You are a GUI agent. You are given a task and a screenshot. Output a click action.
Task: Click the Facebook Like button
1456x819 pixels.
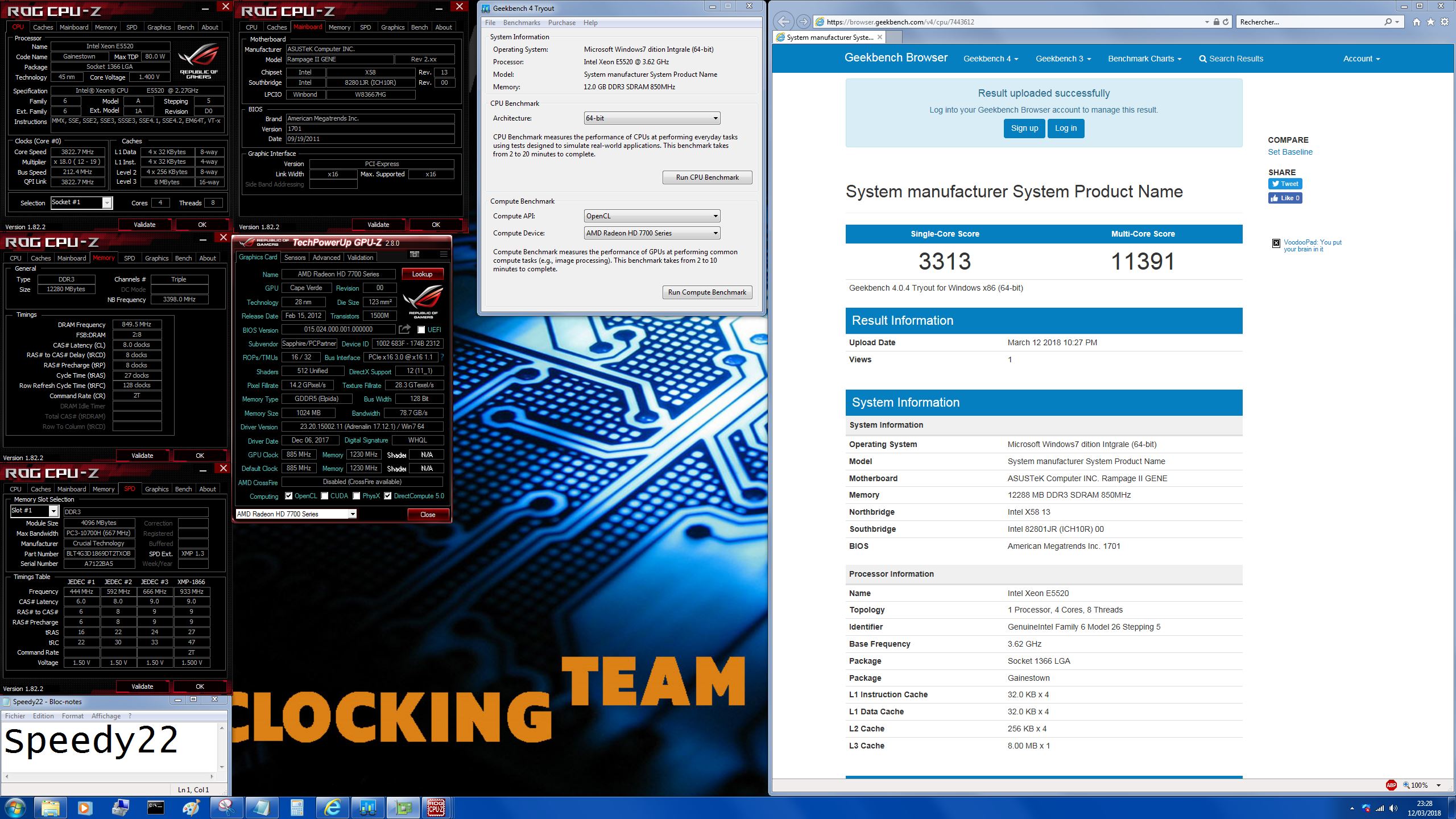(x=1285, y=198)
